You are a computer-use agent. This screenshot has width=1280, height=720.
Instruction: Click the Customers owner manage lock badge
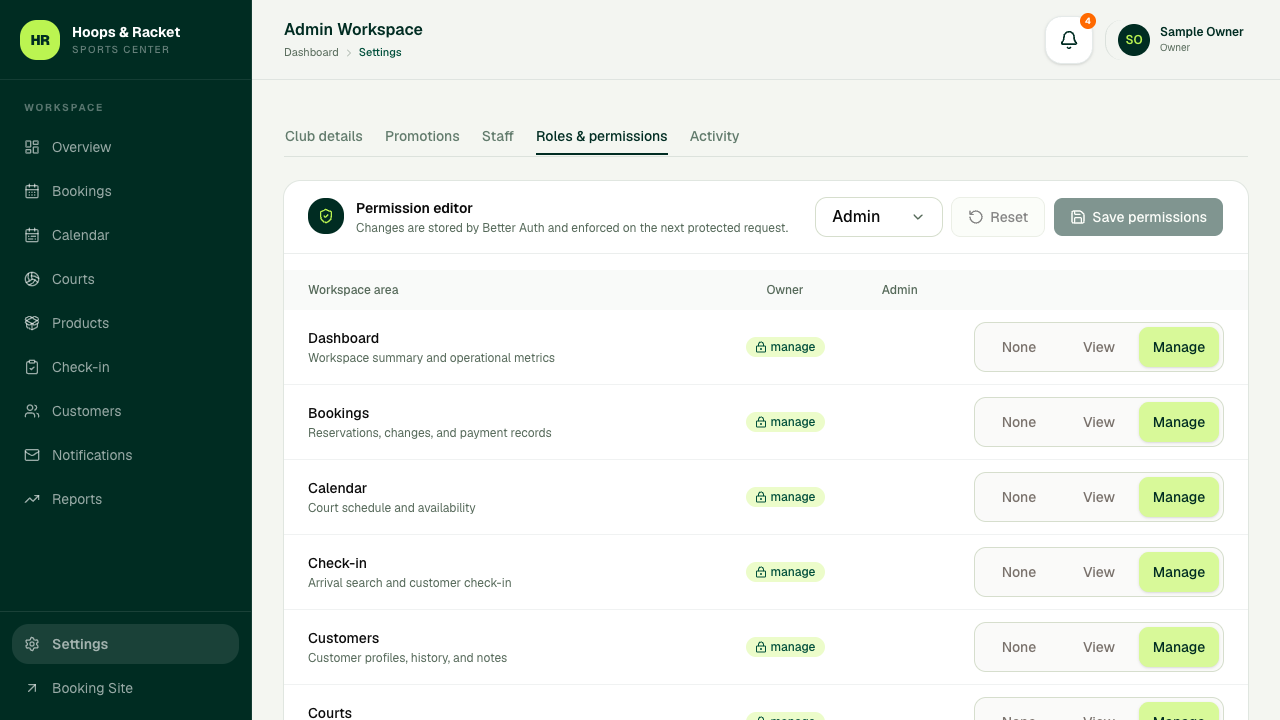tap(785, 647)
